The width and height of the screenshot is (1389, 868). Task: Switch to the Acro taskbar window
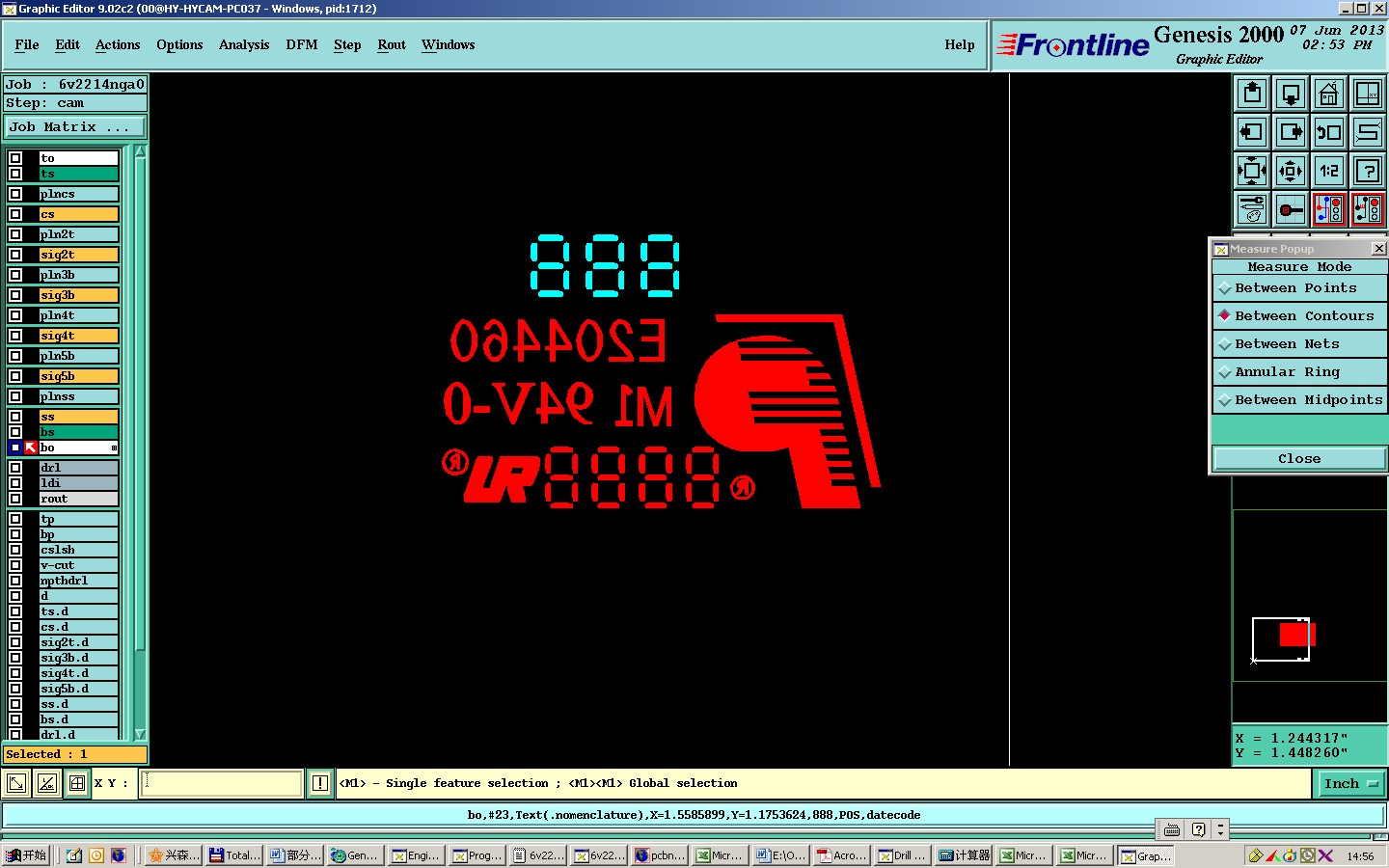click(x=841, y=855)
